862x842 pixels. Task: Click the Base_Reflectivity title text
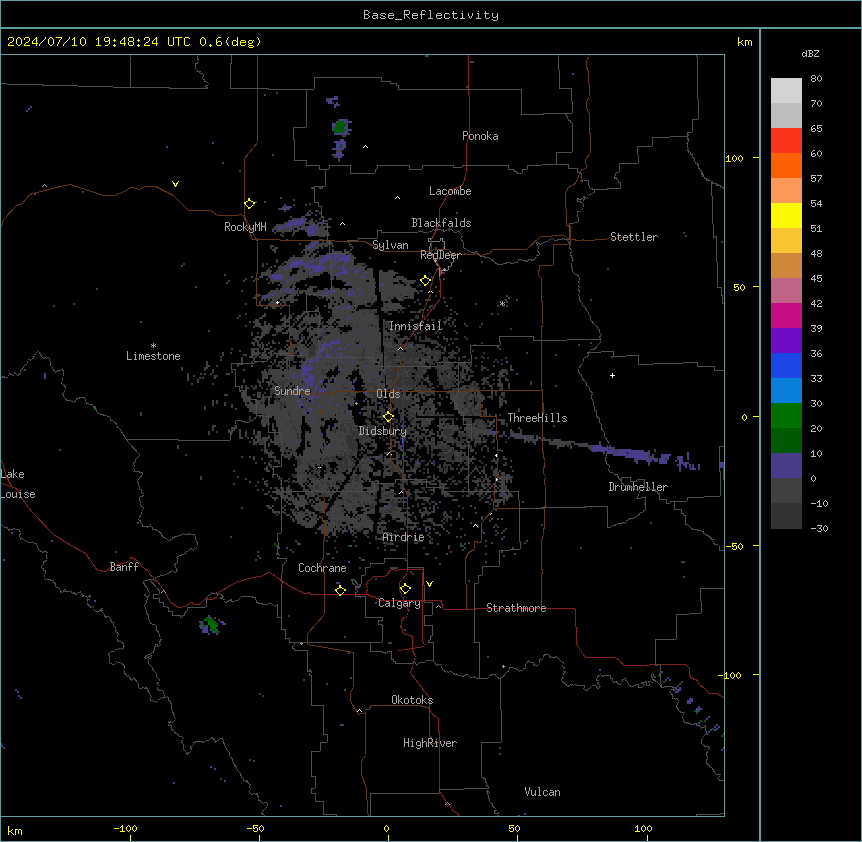click(431, 15)
